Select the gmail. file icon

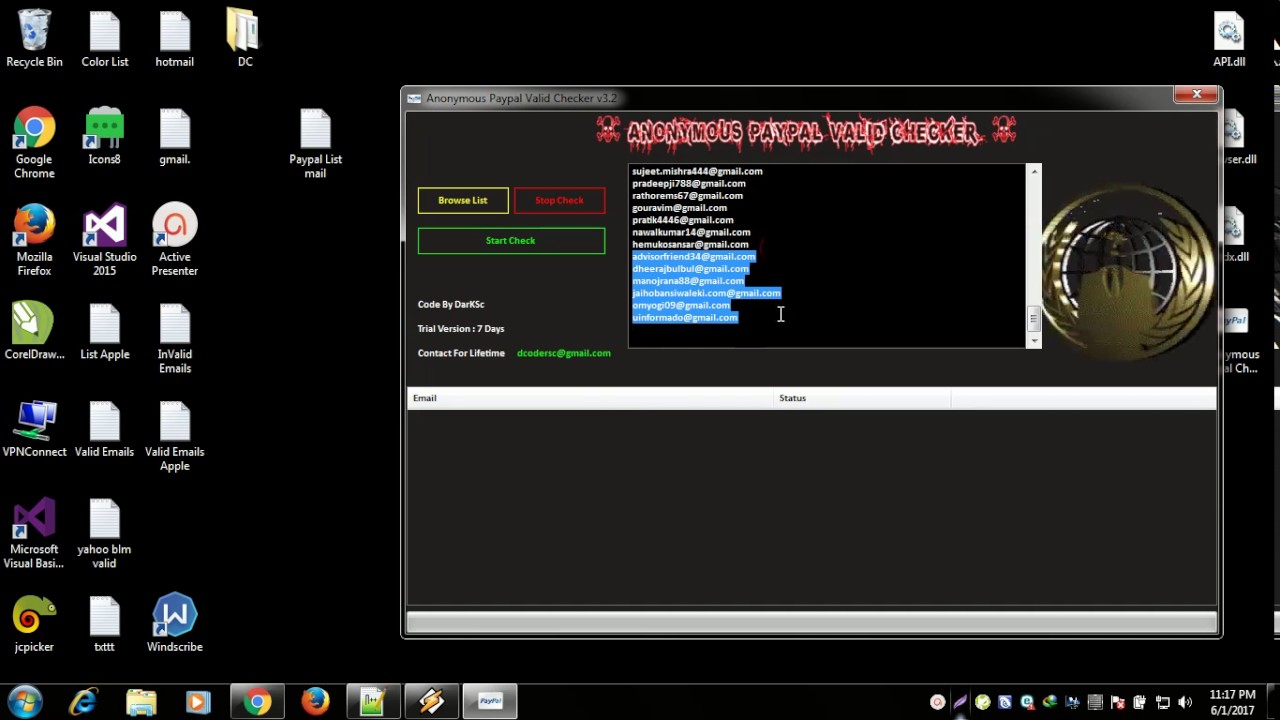pyautogui.click(x=175, y=137)
